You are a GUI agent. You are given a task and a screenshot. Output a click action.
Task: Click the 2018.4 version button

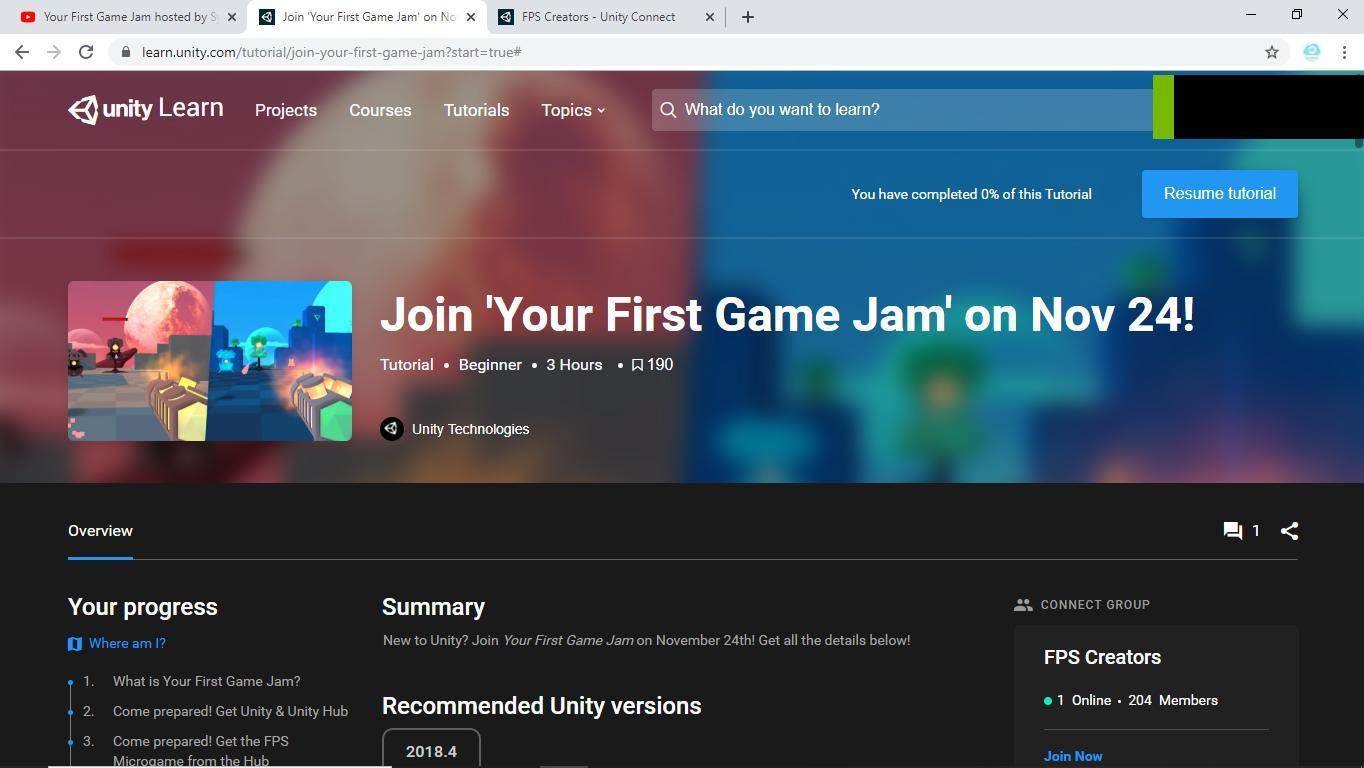pyautogui.click(x=431, y=750)
